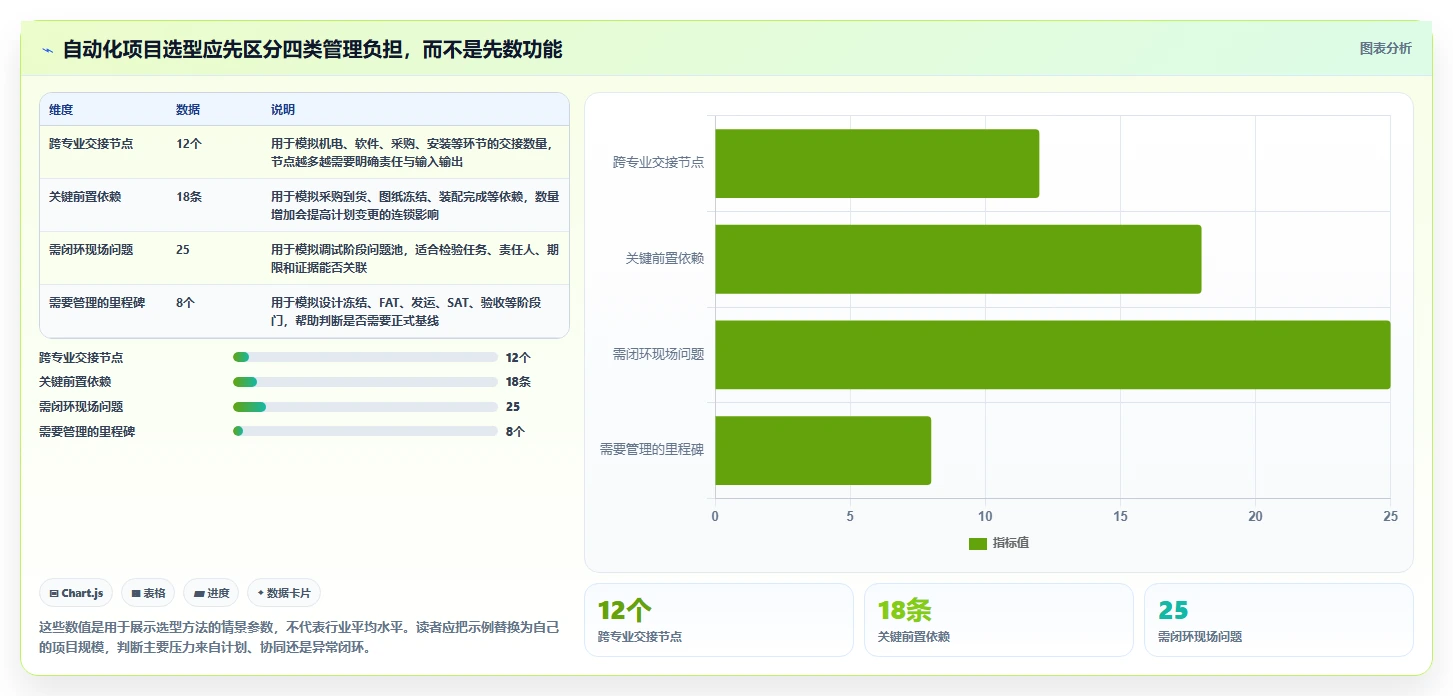Screen dimensions: 1453x696
Task: Click the description starting 用于模拟调试阶段问题池
Action: [413, 258]
